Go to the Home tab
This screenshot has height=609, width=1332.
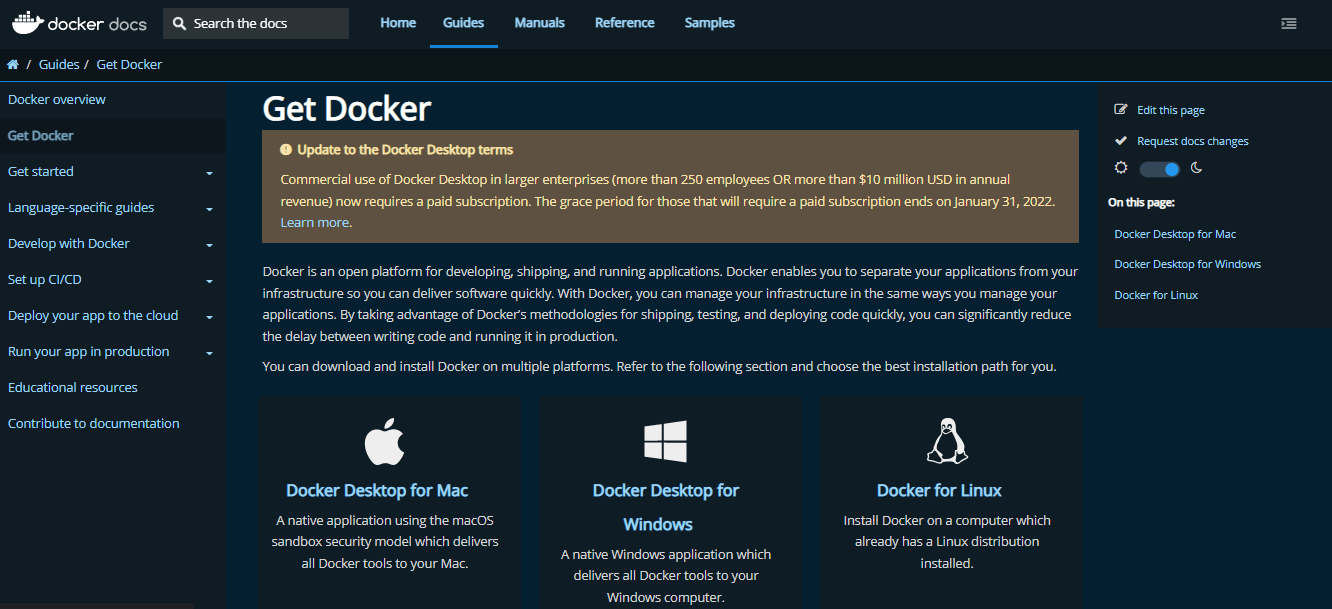click(398, 23)
